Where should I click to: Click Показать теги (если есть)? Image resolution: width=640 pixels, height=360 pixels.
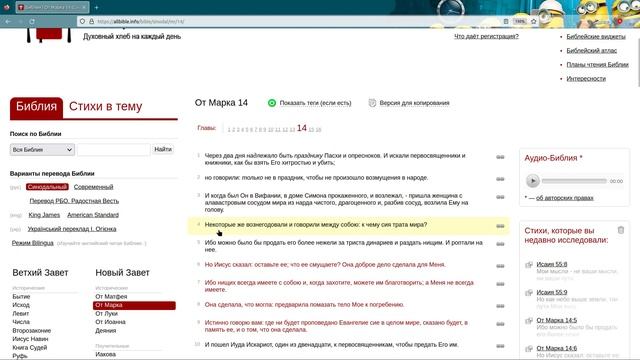315,103
